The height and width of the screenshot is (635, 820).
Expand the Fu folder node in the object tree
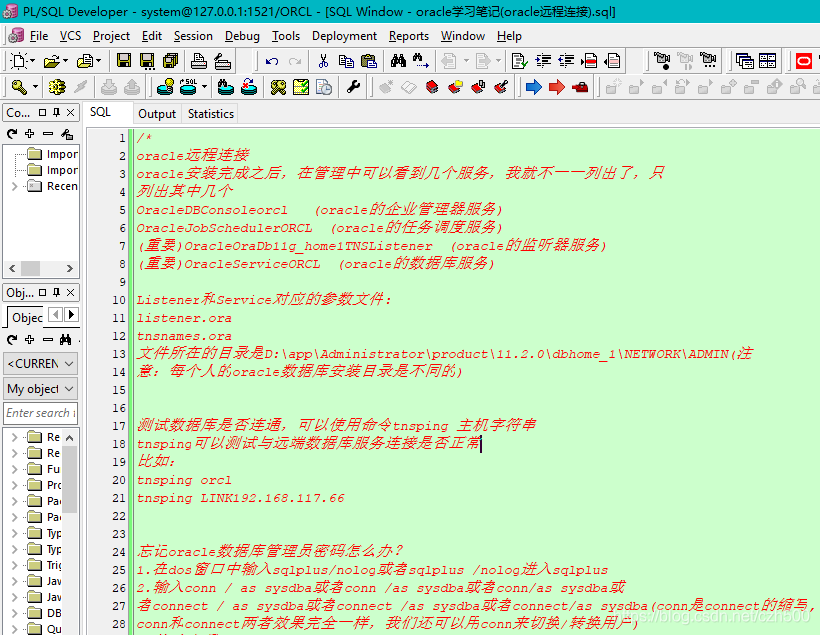[15, 469]
